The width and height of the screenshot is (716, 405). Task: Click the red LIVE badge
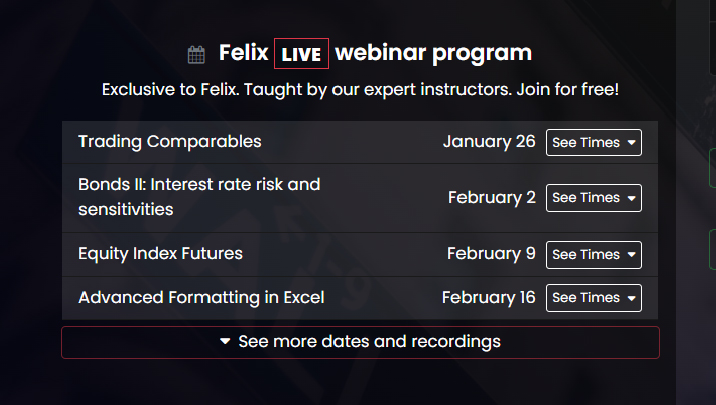(x=301, y=54)
